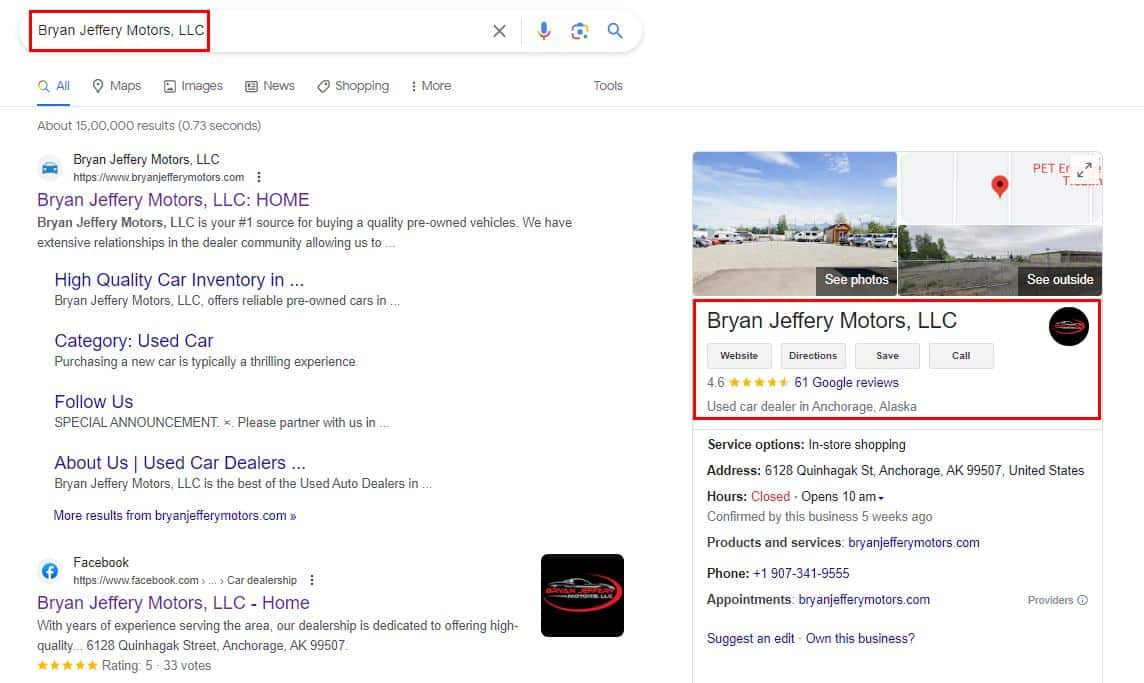Click the blue magnifying glass search icon
Viewport: 1144px width, 683px height.
coord(615,31)
